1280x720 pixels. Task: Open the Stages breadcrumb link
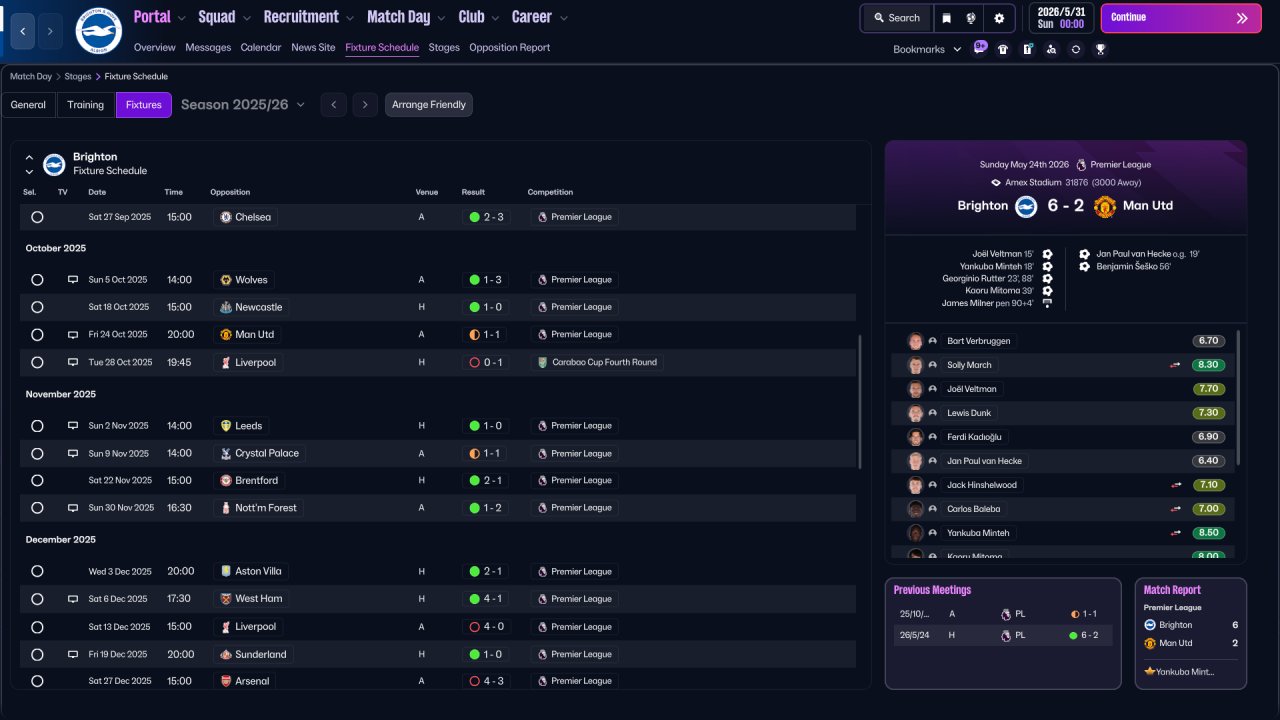point(78,76)
